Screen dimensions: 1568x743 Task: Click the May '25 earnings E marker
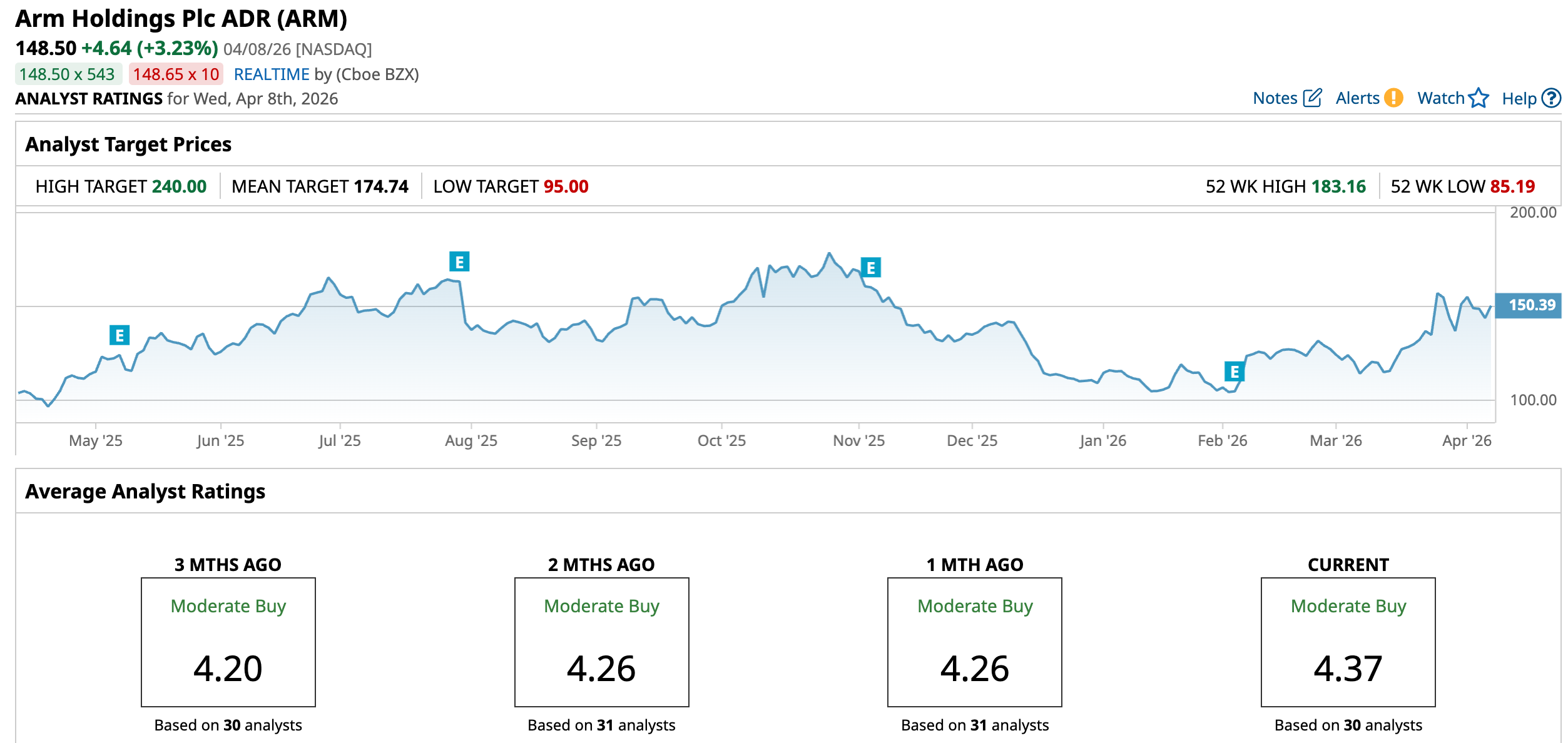click(x=120, y=335)
